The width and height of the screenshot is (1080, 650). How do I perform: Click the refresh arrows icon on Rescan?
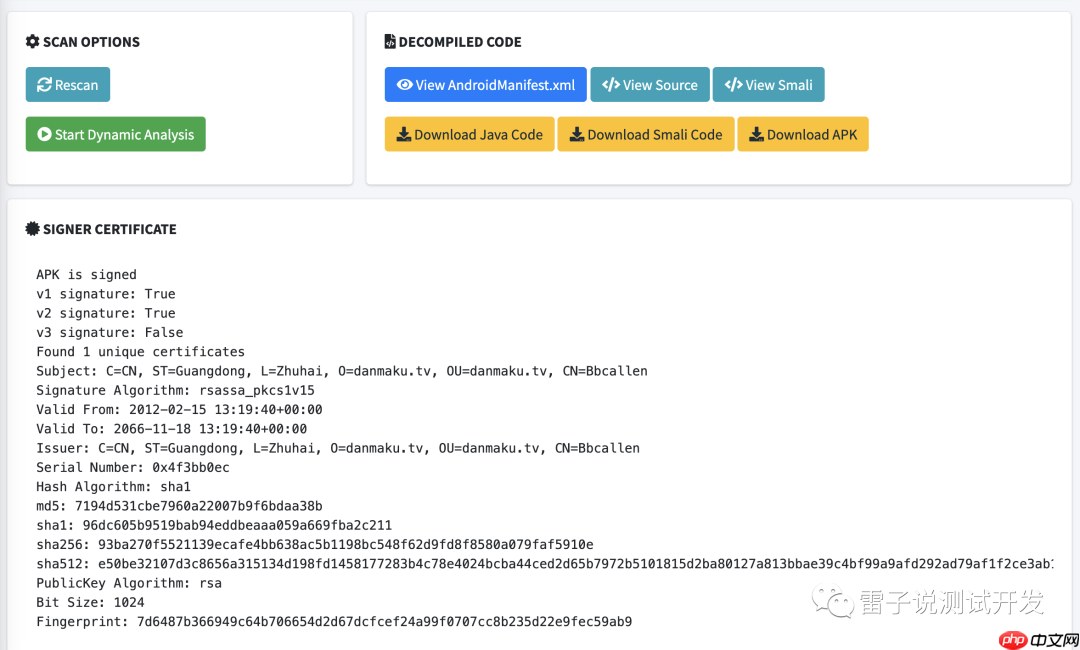[x=45, y=85]
